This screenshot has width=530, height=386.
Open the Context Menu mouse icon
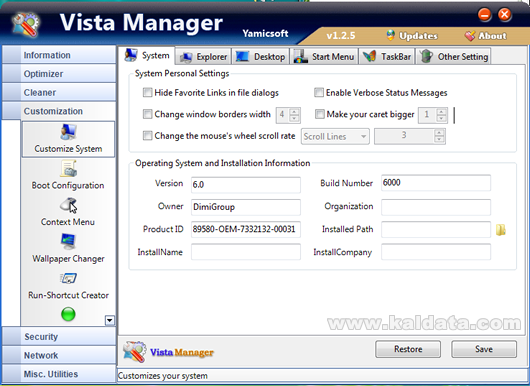coord(69,206)
